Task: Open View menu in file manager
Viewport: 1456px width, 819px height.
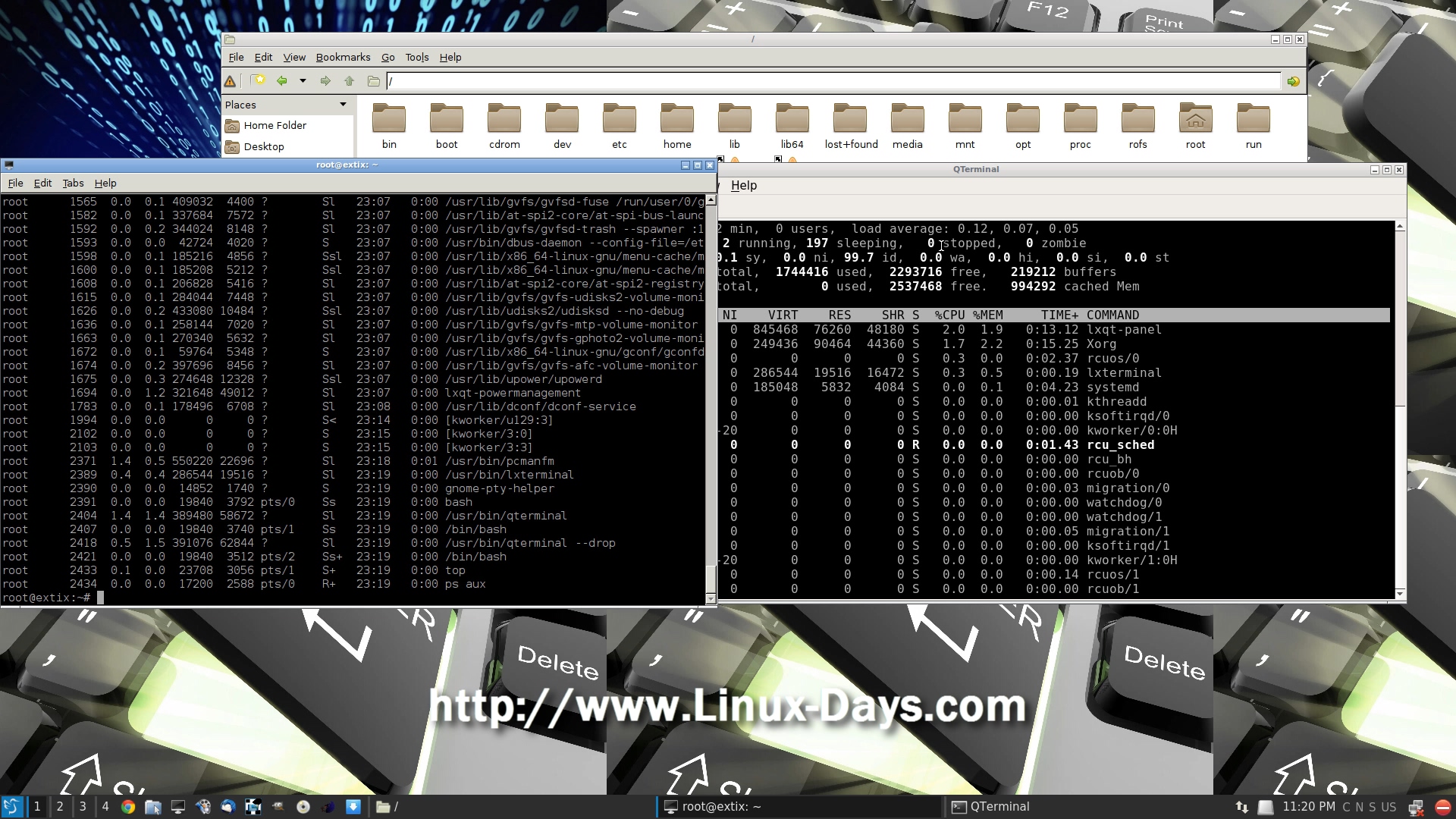Action: [x=294, y=57]
